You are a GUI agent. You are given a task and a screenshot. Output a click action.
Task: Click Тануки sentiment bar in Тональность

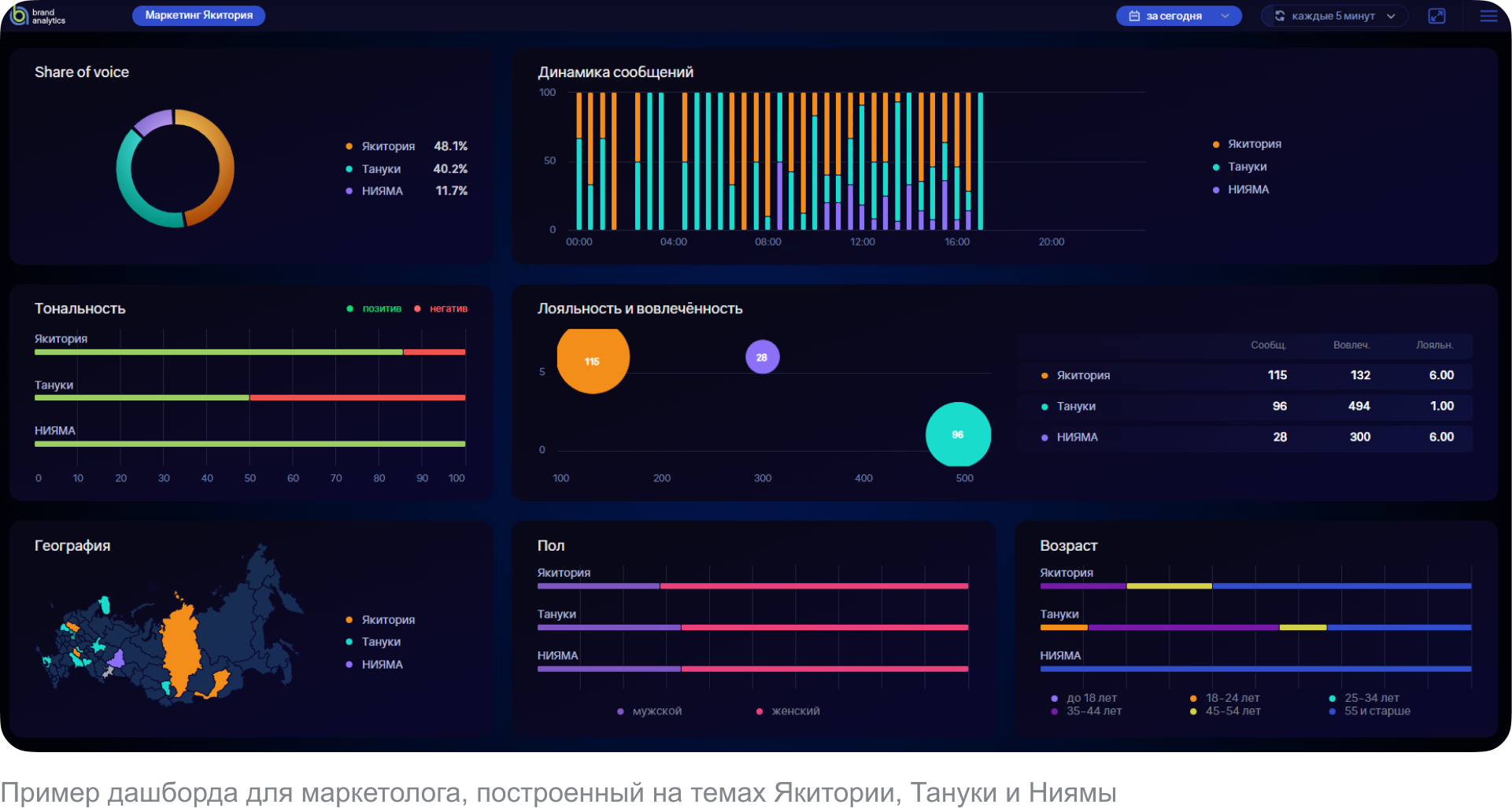250,397
